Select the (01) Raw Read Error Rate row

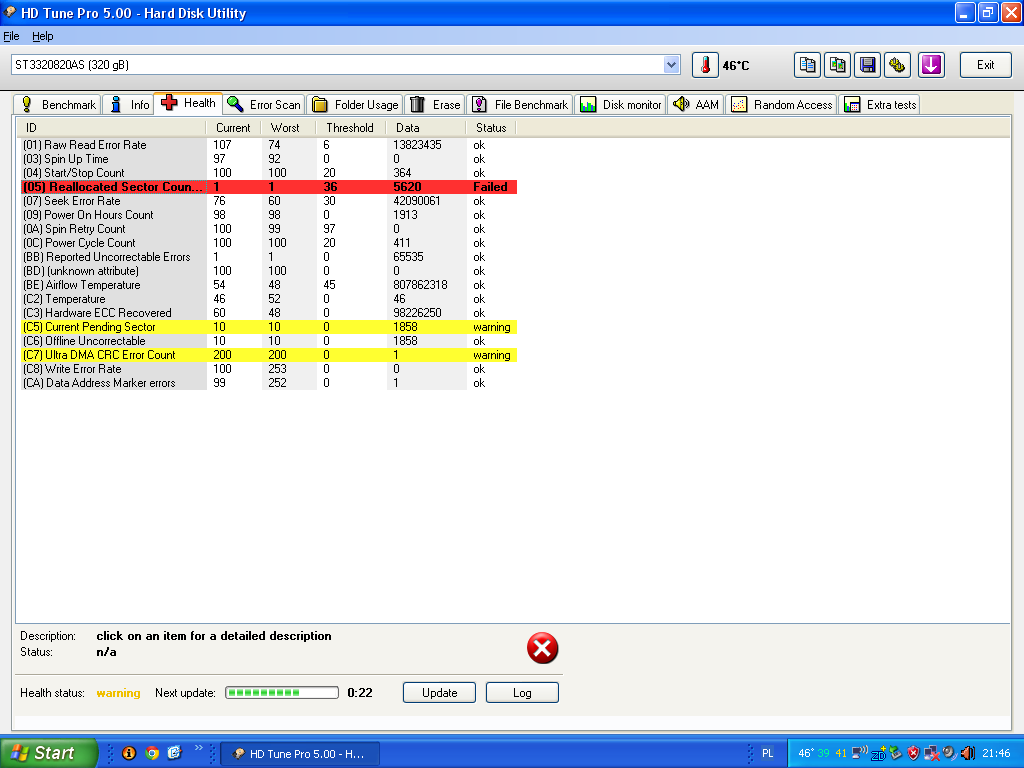pos(269,145)
